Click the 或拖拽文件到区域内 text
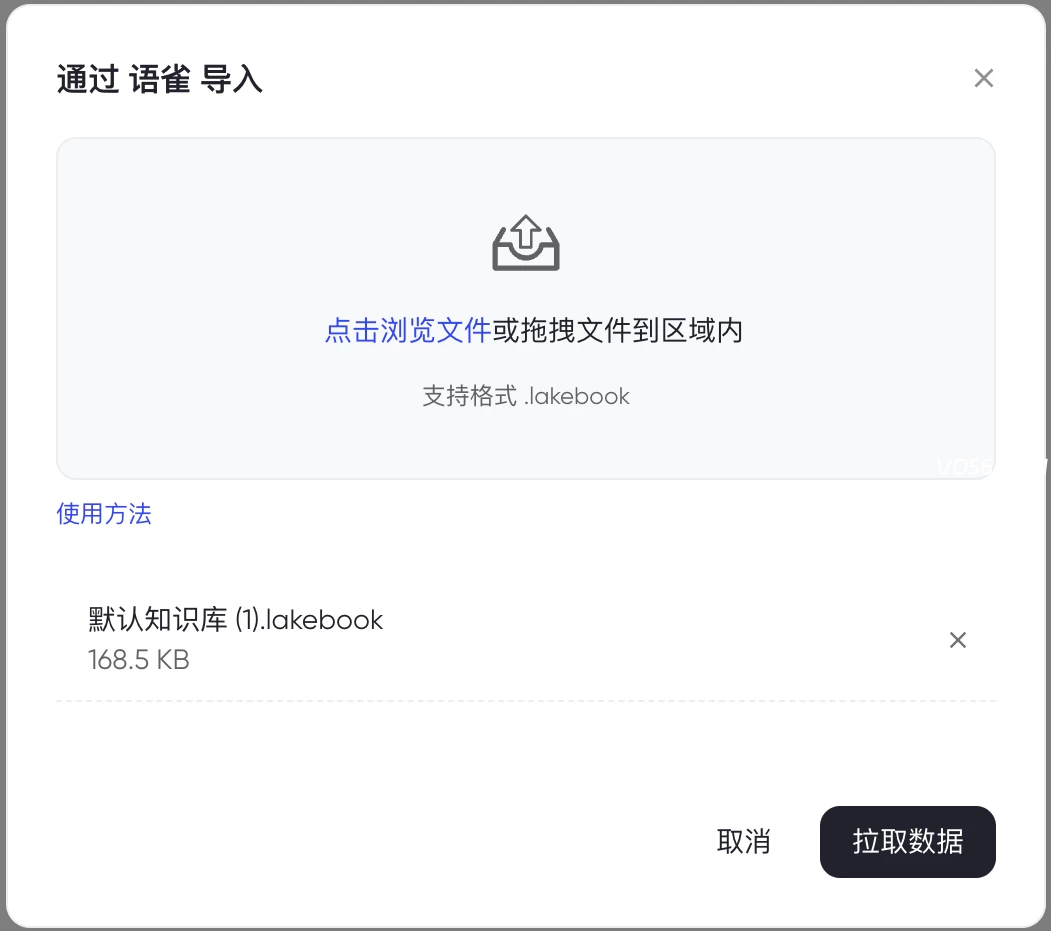This screenshot has width=1052, height=932. [x=617, y=330]
